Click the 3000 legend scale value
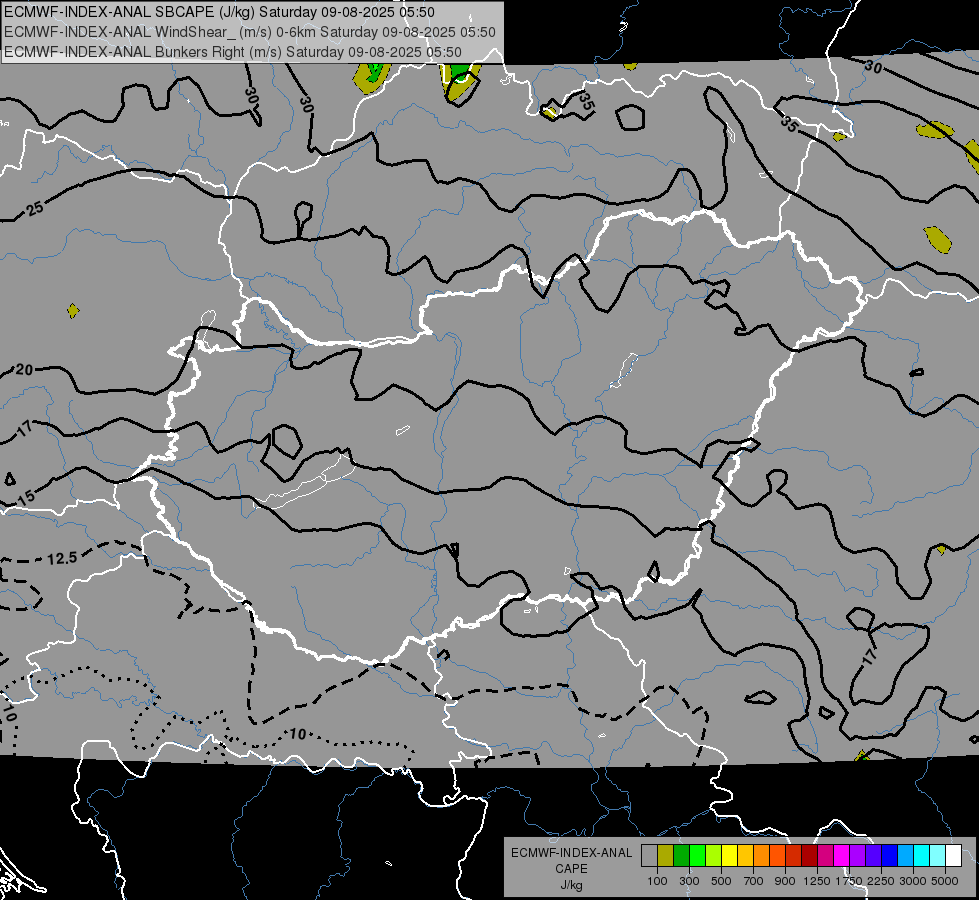 coord(913,881)
